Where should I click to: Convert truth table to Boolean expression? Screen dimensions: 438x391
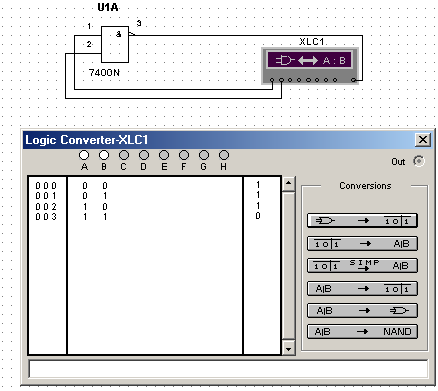(362, 244)
